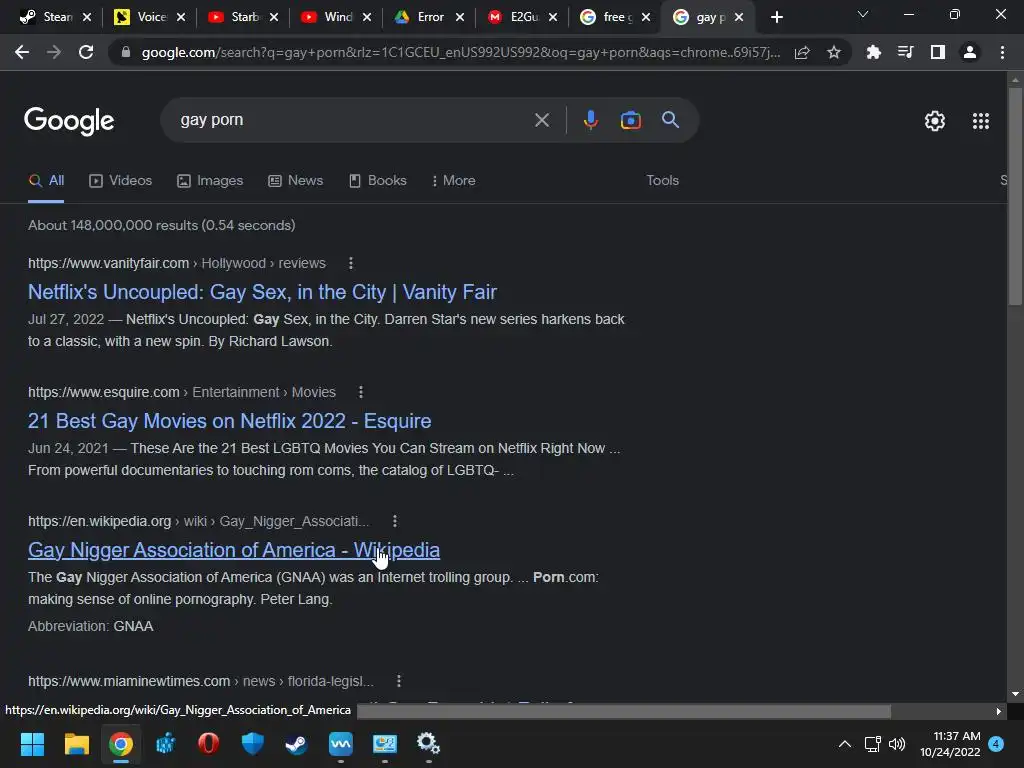Image resolution: width=1024 pixels, height=768 pixels.
Task: Open Opera browser from the taskbar
Action: click(x=208, y=744)
